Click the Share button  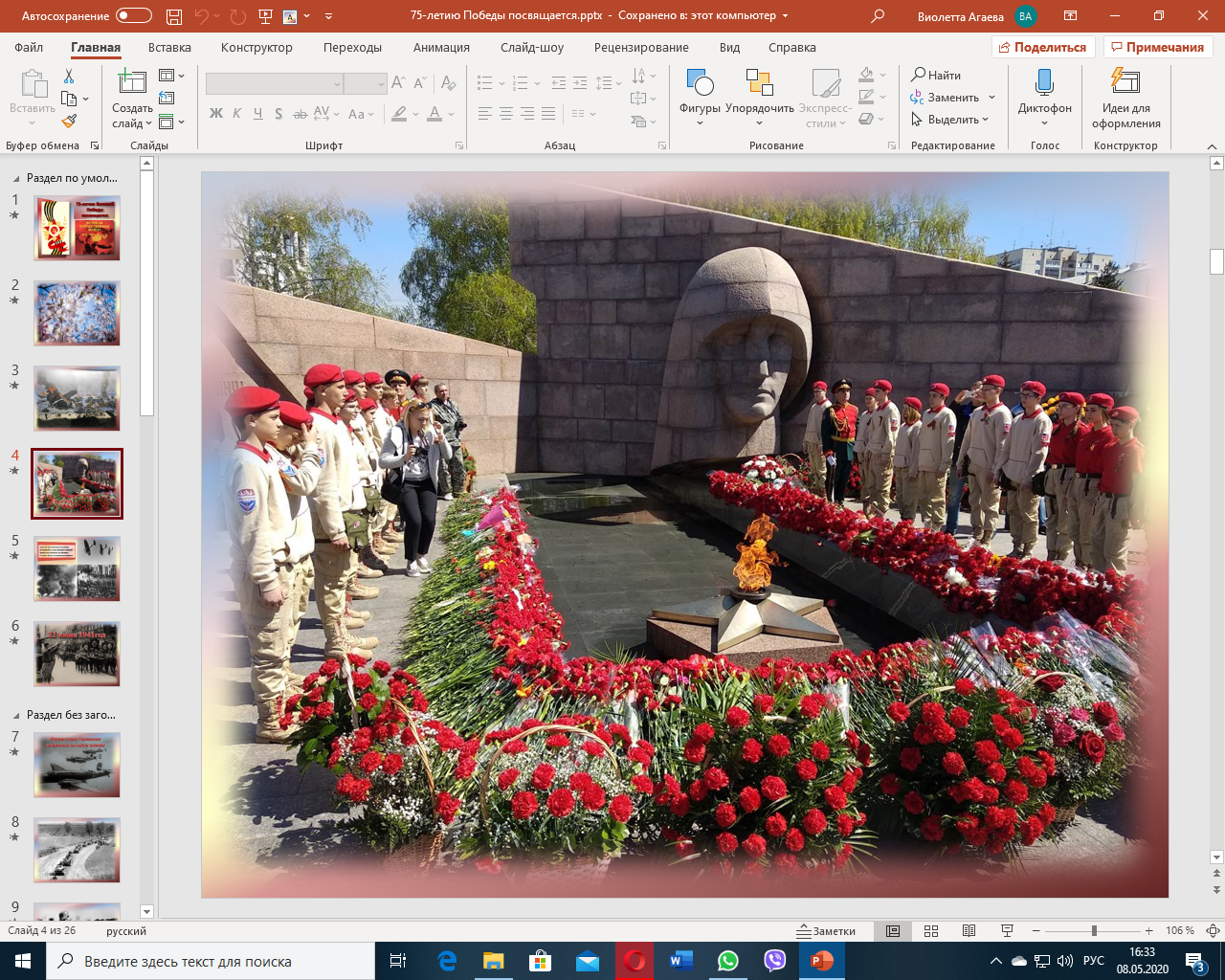pyautogui.click(x=1042, y=47)
